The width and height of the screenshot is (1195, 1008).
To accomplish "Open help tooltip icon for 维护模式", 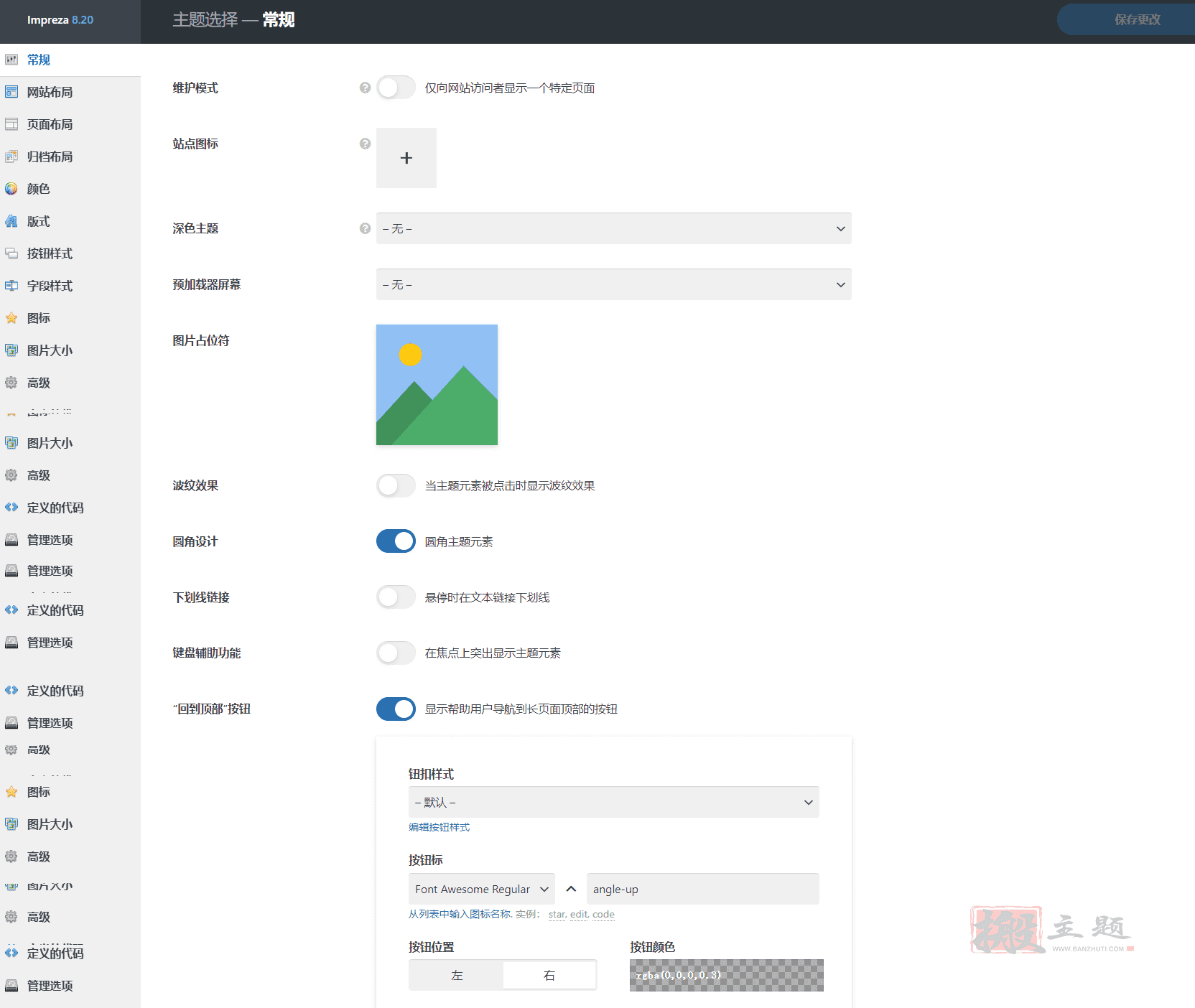I will pos(365,88).
